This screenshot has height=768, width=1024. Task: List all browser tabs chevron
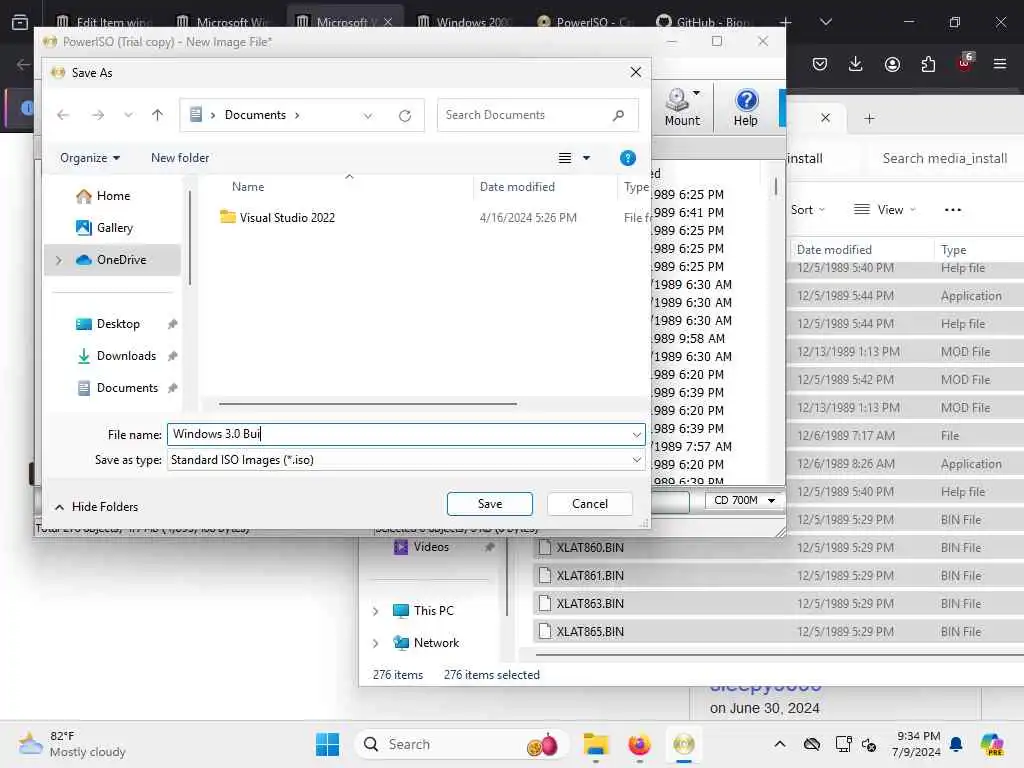click(826, 22)
